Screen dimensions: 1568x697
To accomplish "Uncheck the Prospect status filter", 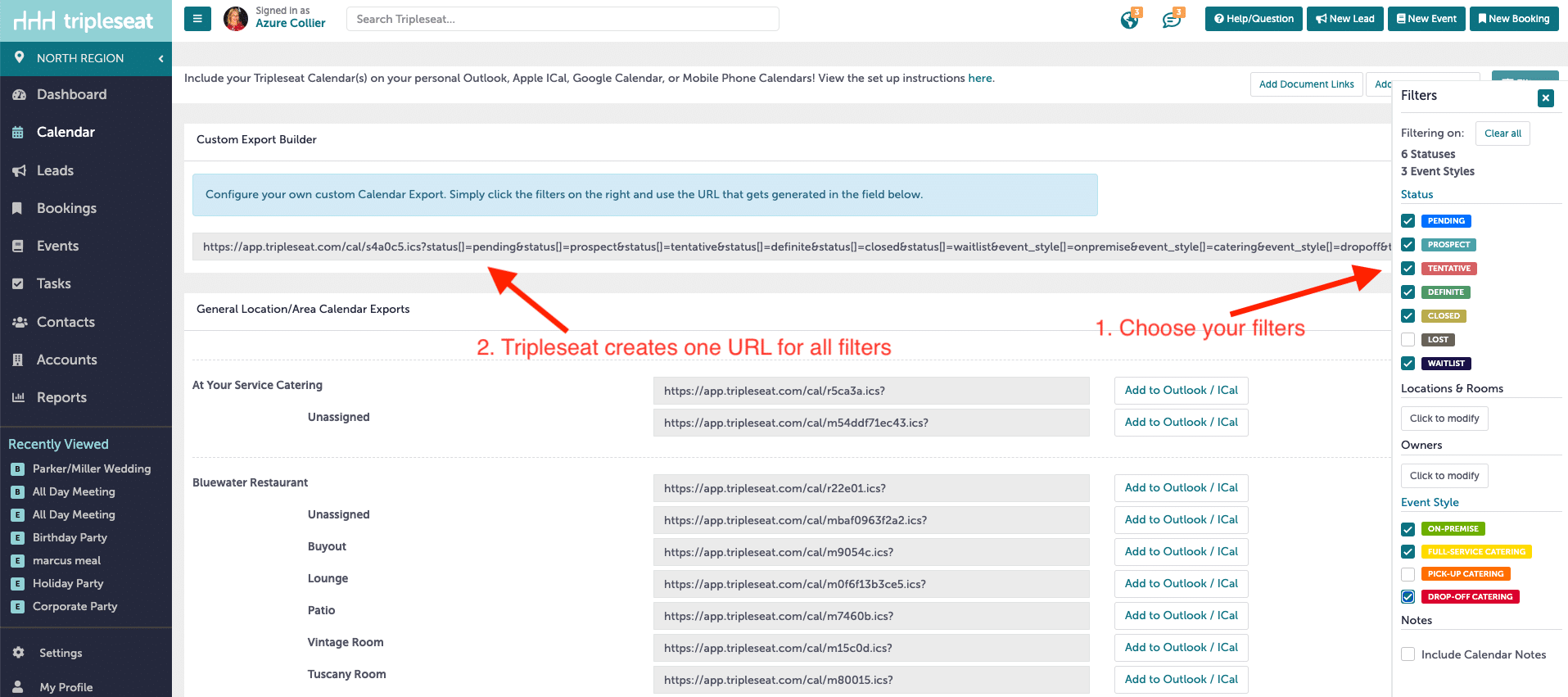I will 1408,245.
